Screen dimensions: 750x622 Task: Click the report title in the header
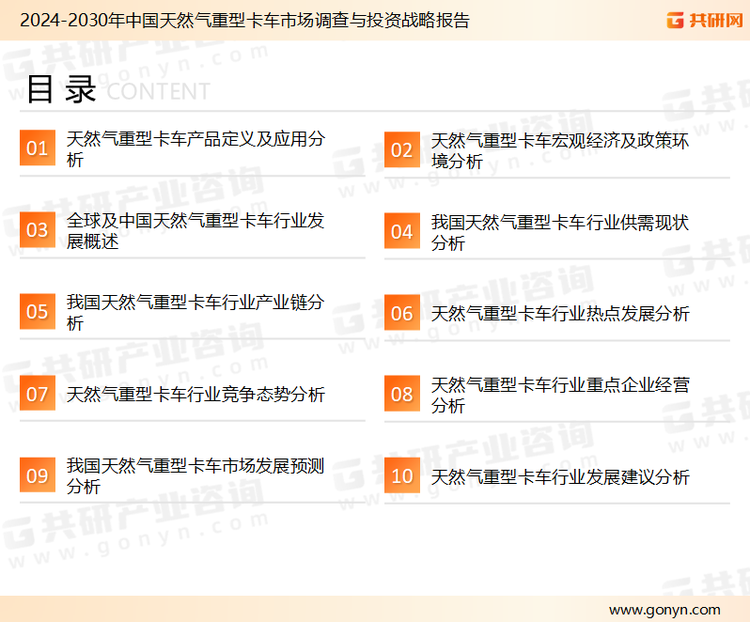pyautogui.click(x=245, y=20)
